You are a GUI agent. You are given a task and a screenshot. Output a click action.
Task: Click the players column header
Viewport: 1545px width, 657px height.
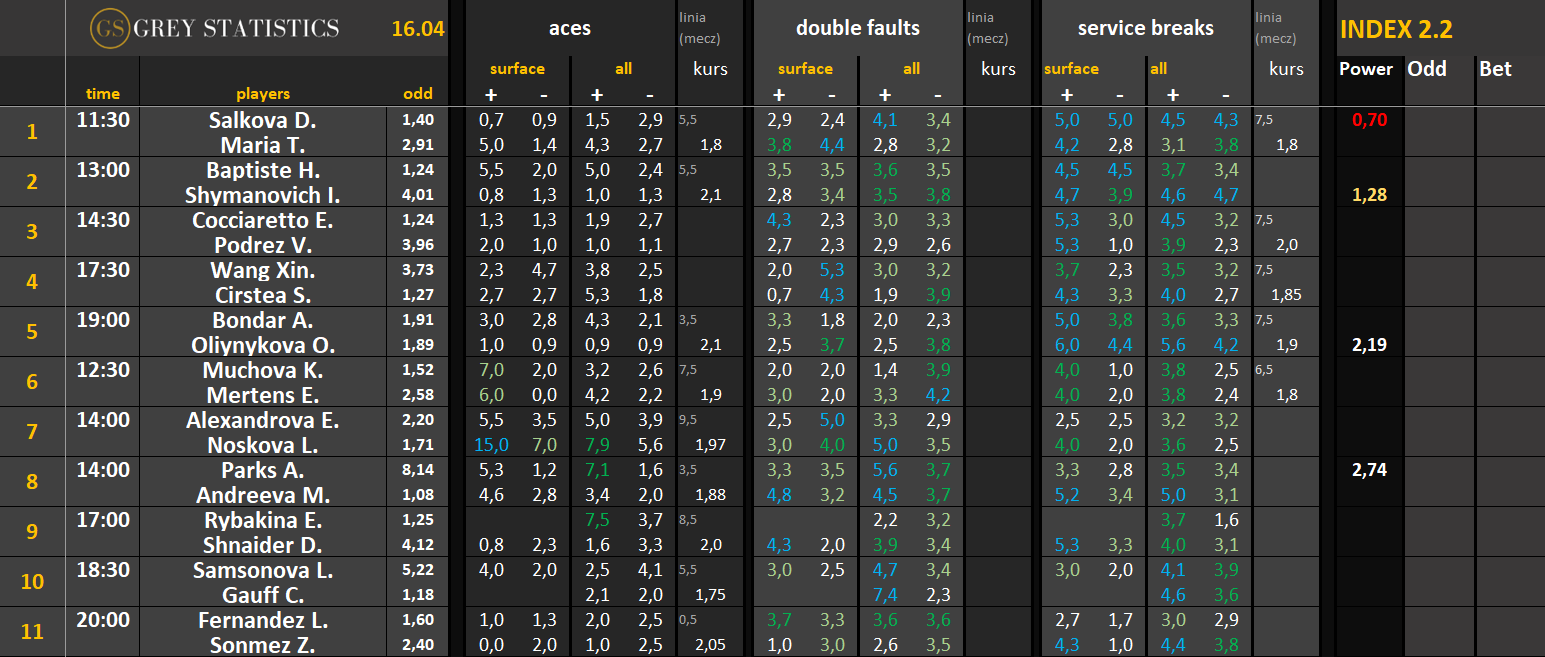pyautogui.click(x=262, y=94)
